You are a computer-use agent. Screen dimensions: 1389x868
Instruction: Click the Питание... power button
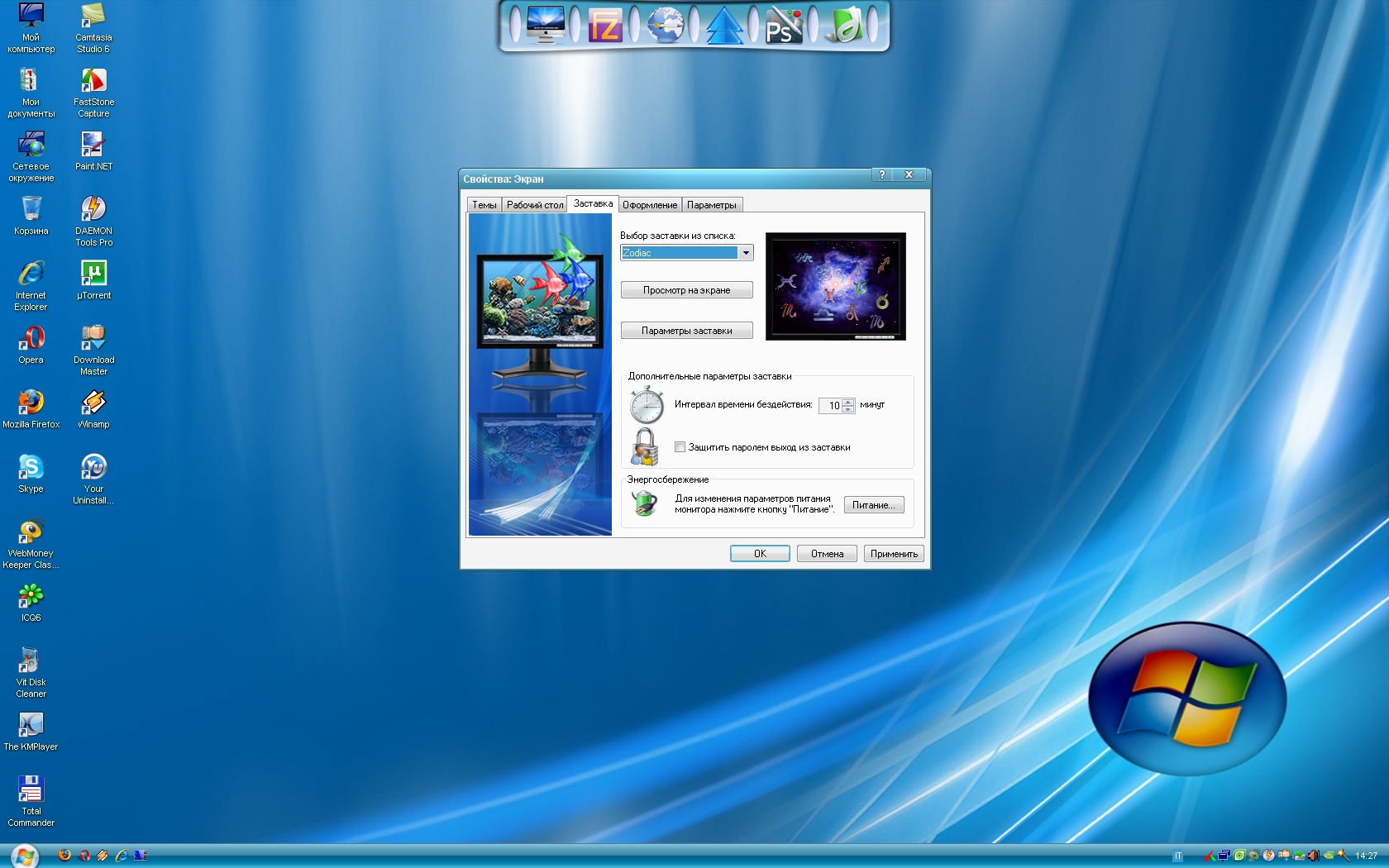point(874,505)
